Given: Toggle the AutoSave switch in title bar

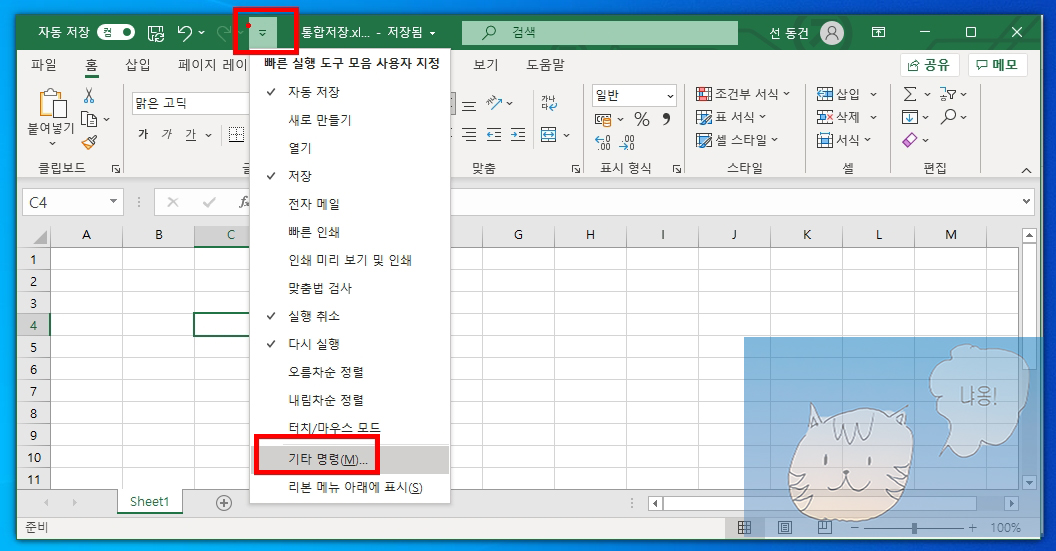Looking at the screenshot, I should point(116,32).
